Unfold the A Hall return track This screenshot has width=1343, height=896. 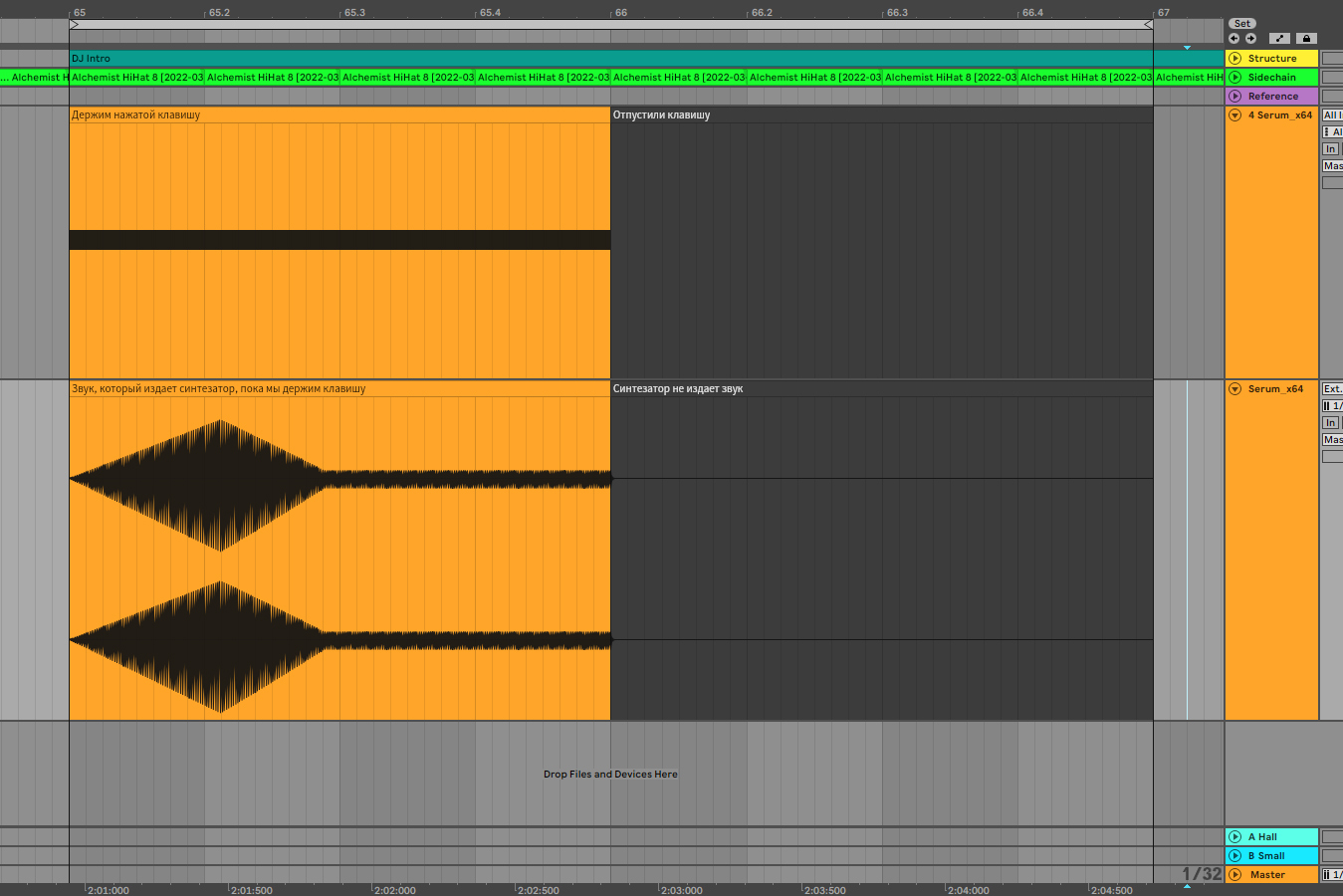pos(1235,837)
